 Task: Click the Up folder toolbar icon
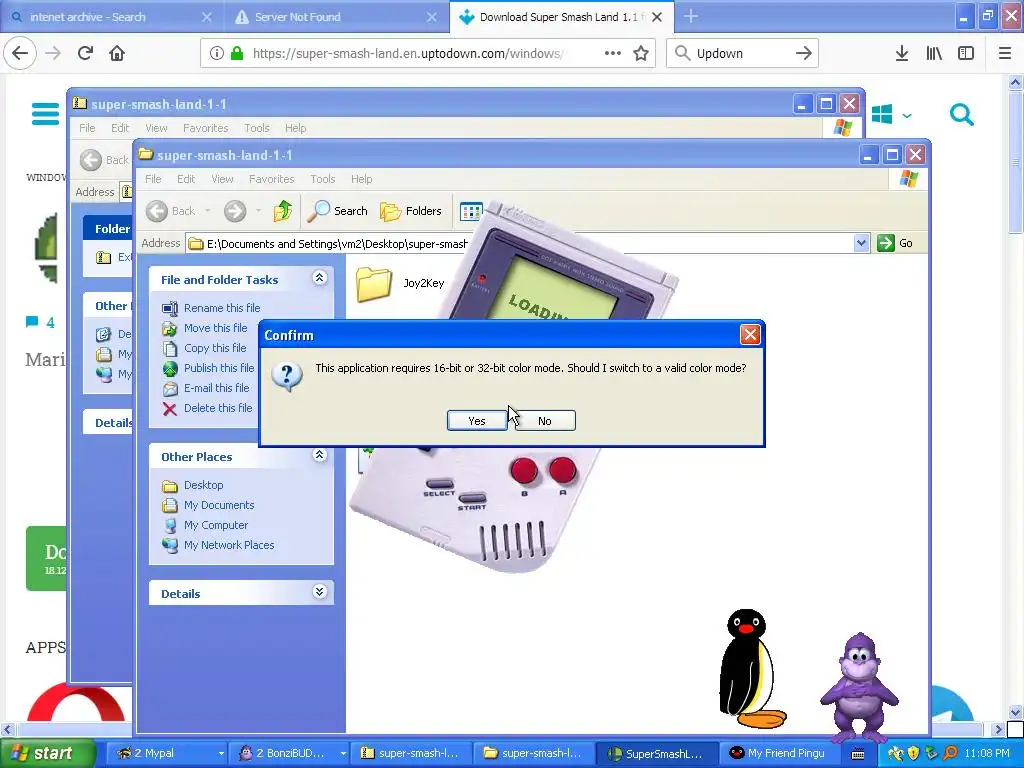pos(282,210)
